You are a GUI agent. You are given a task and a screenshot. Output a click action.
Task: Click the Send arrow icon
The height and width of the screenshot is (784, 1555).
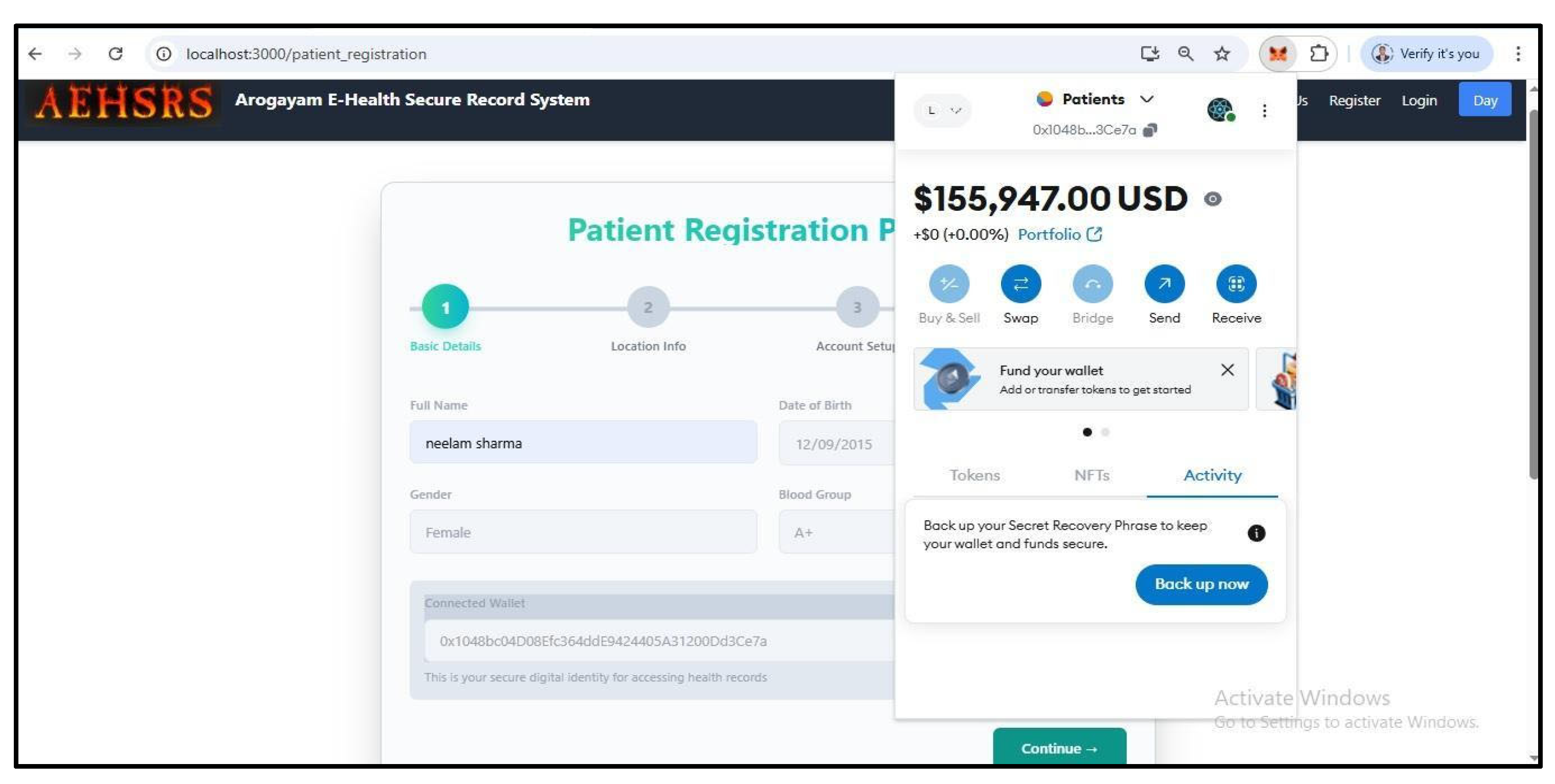(1164, 284)
